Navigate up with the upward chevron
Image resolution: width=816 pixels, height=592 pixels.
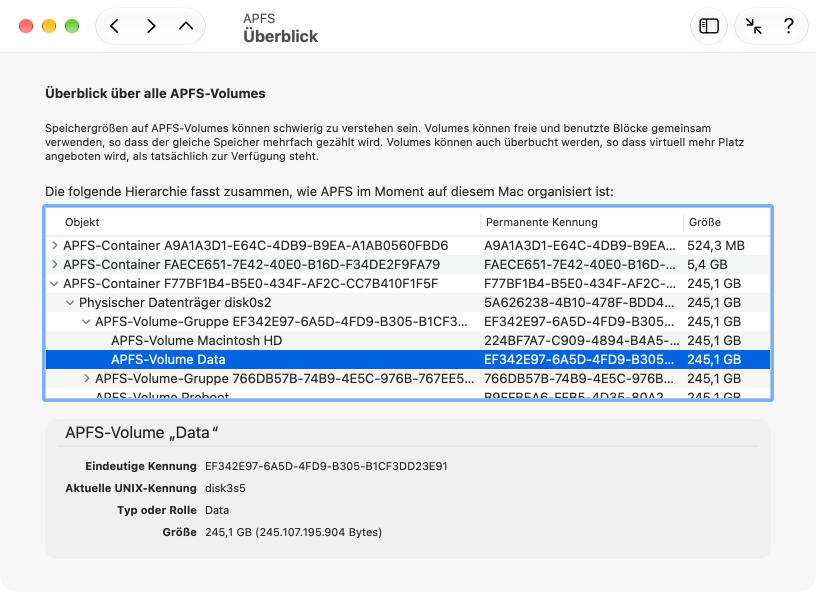pos(186,26)
